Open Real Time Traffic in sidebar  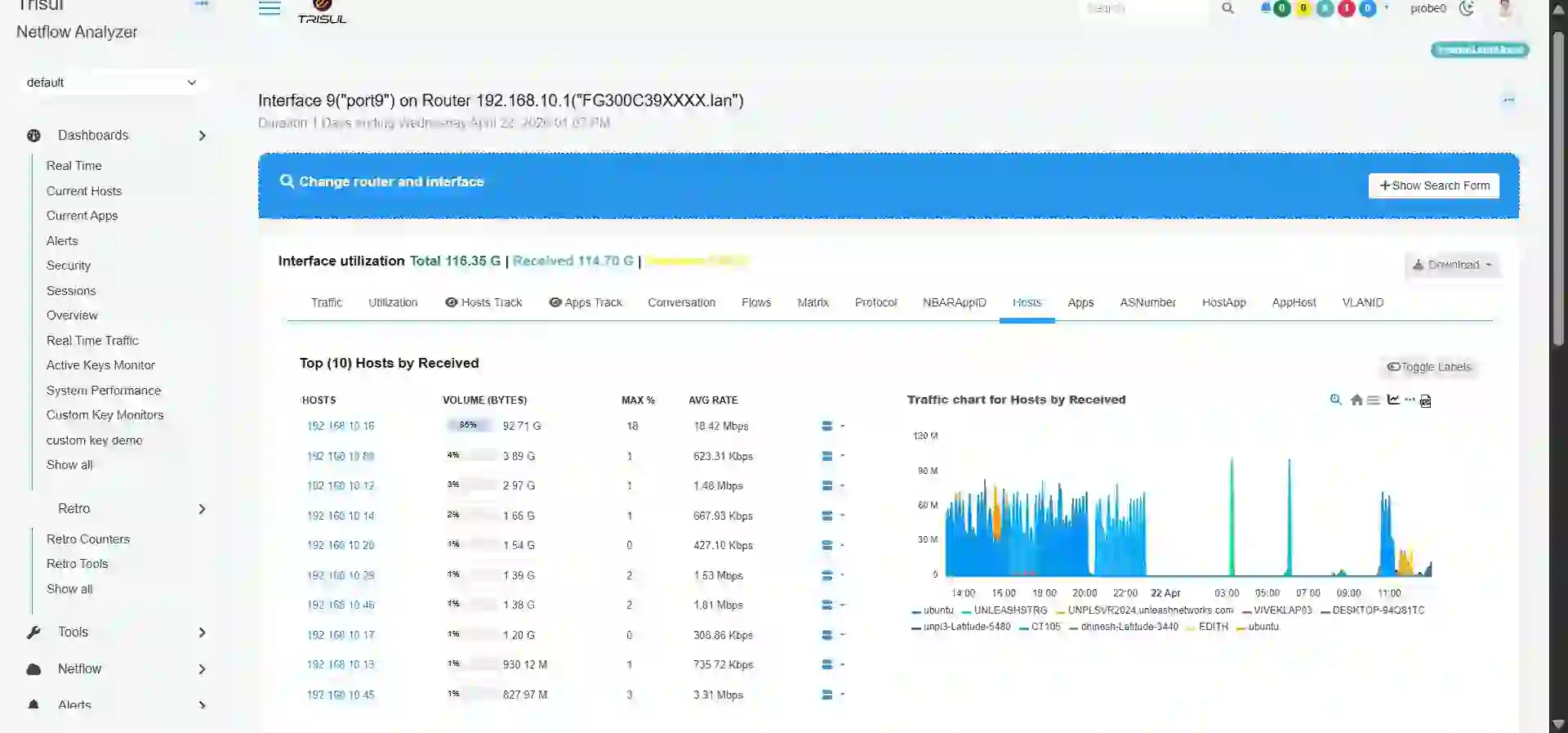point(92,341)
